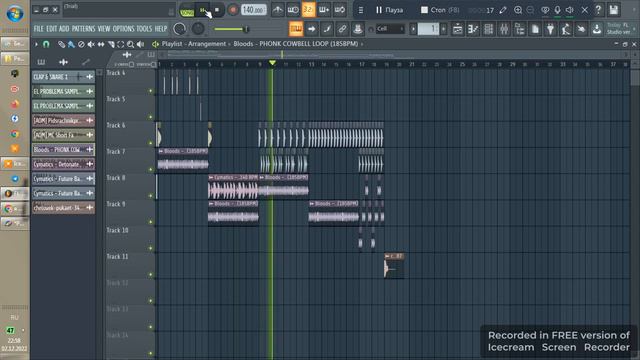Screen dimensions: 640x360
Task: Click the master pitch knob
Action: (x=198, y=29)
